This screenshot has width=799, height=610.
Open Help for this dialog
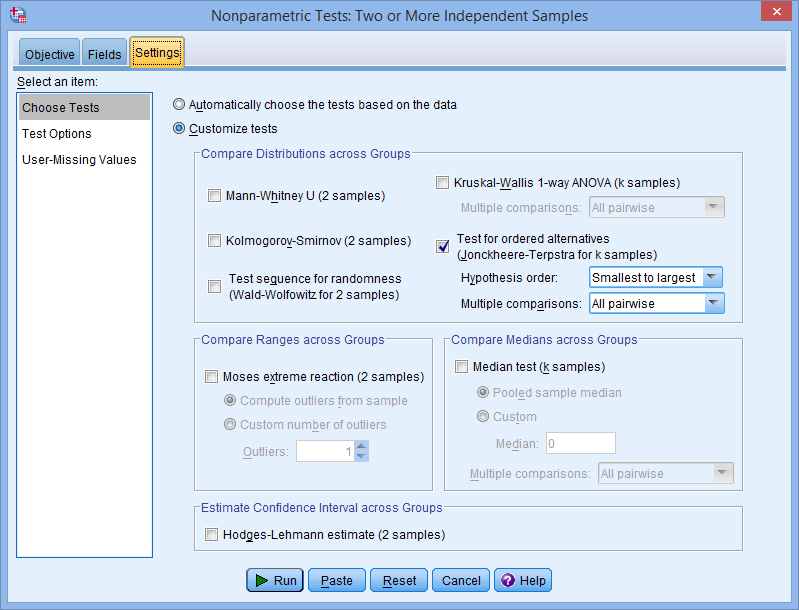523,580
